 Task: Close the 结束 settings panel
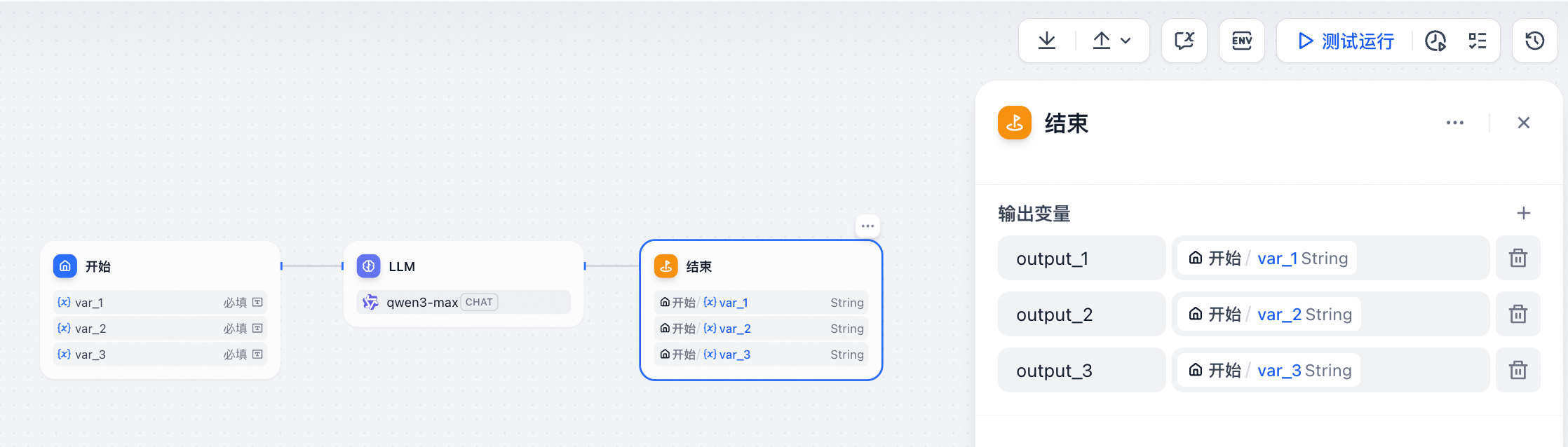click(1524, 123)
